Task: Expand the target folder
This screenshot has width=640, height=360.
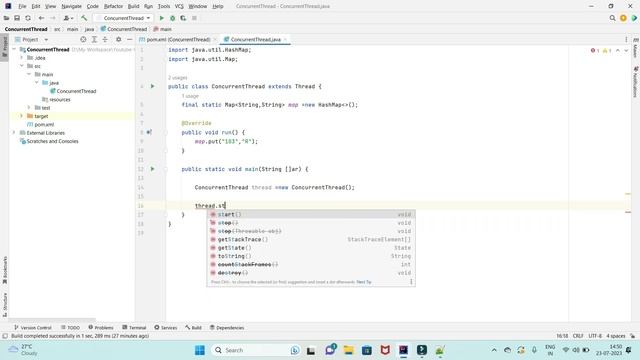Action: [22, 116]
